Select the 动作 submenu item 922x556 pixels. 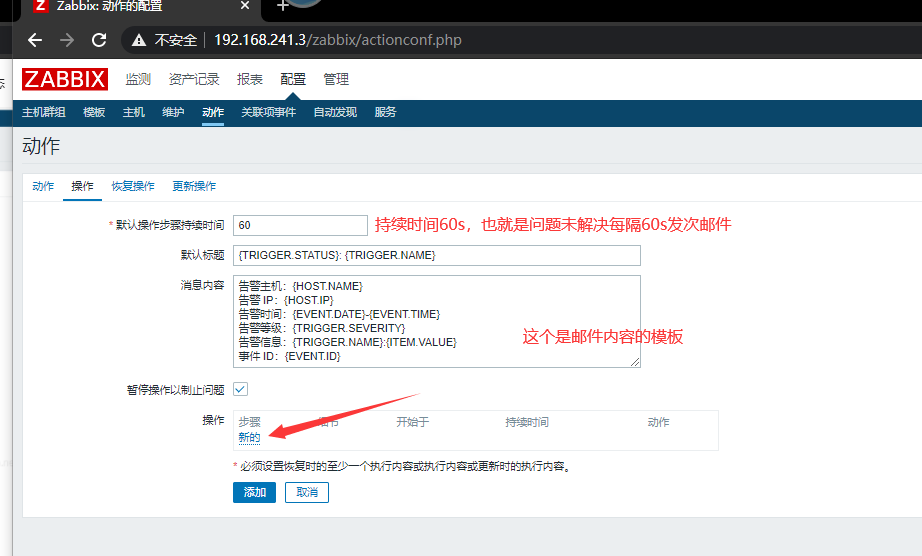point(213,112)
